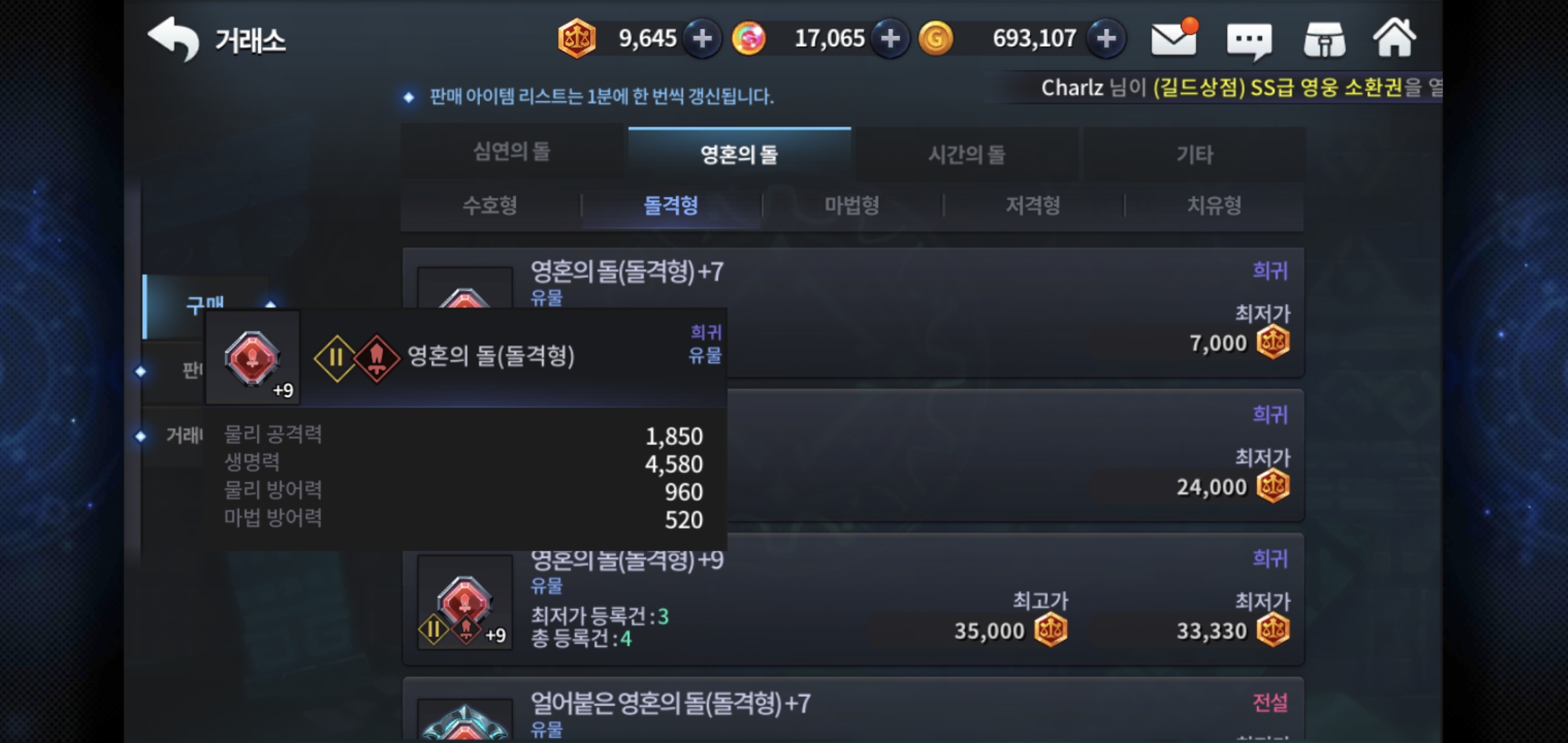Click the gold G coin icon
The height and width of the screenshot is (743, 1568).
[935, 39]
